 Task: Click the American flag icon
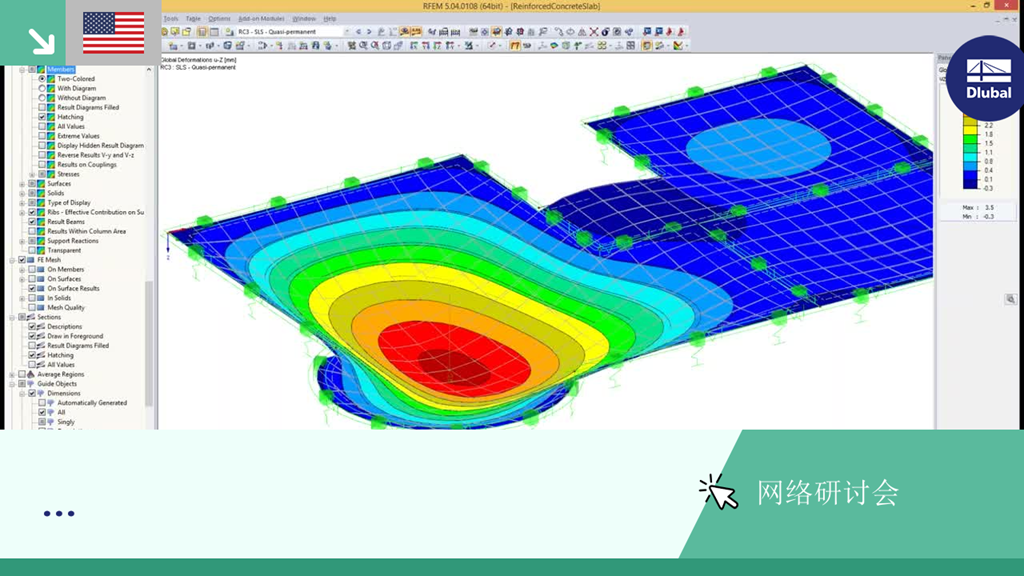[114, 33]
